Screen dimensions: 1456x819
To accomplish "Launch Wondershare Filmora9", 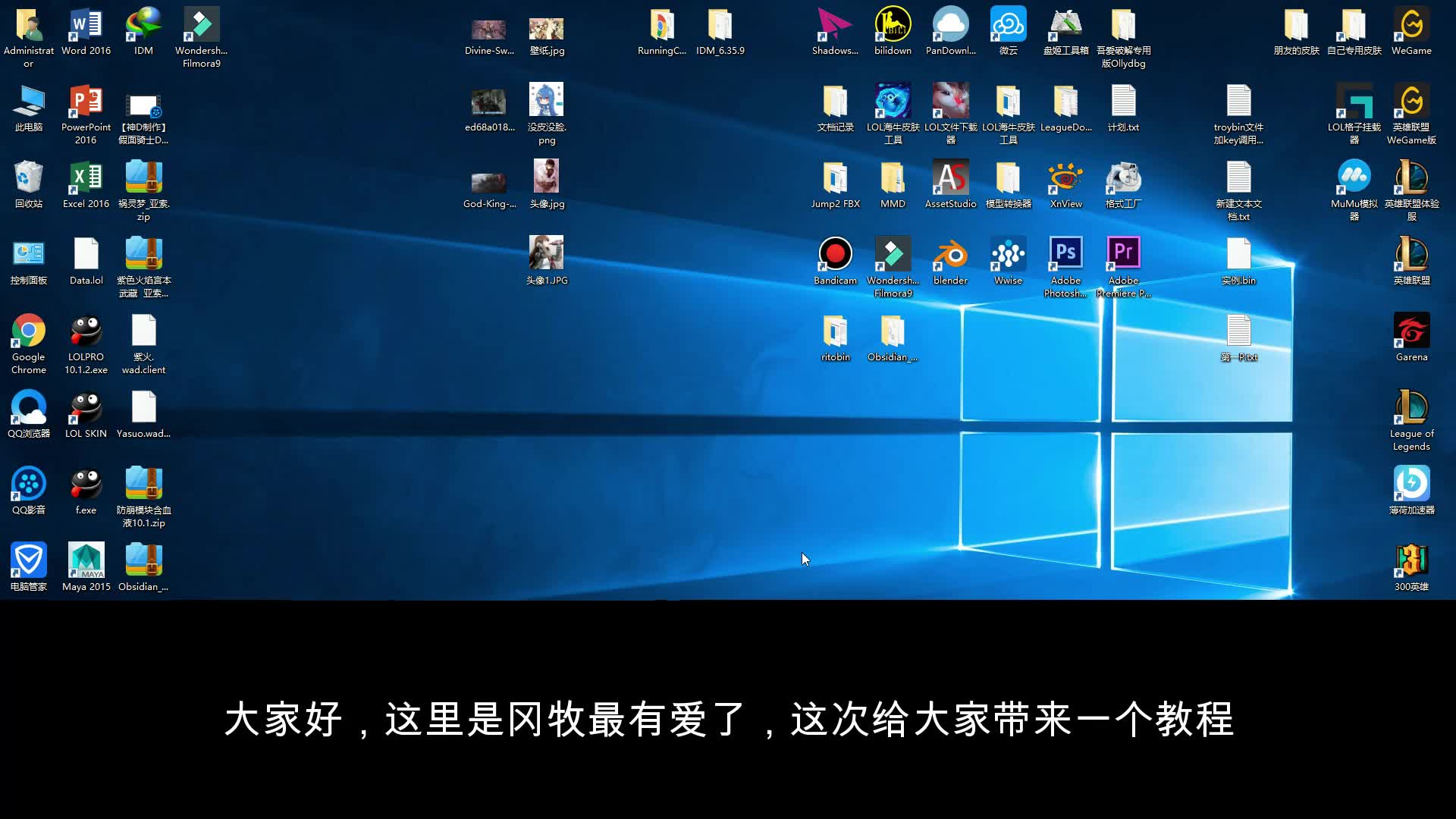I will 893,254.
